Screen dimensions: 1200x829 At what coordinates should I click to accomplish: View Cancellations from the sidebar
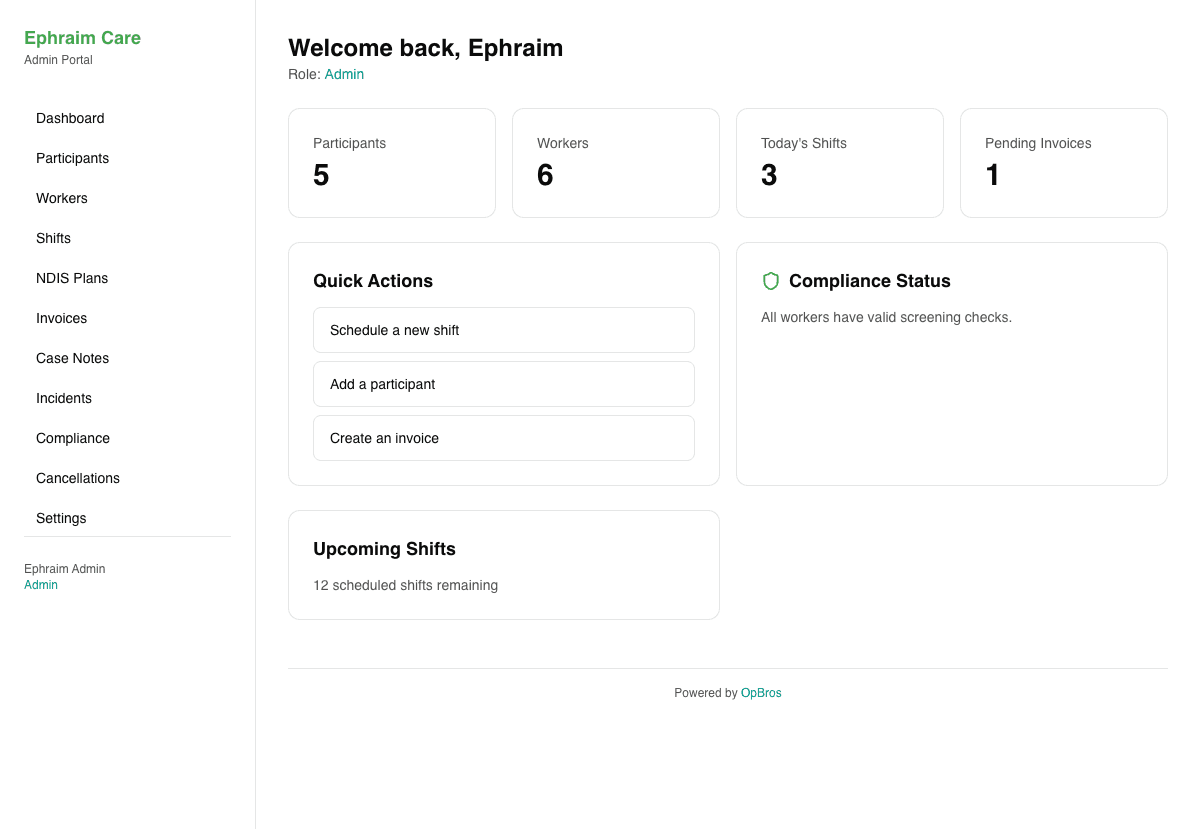[x=77, y=478]
